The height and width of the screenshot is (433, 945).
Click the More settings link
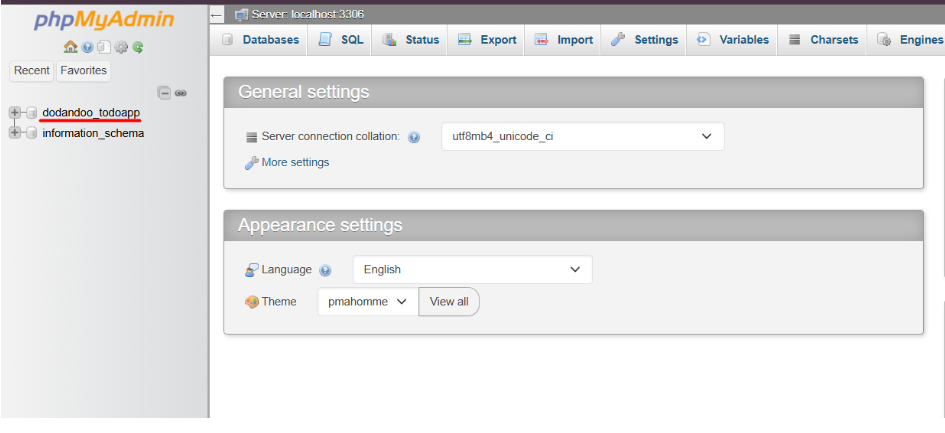[x=294, y=163]
